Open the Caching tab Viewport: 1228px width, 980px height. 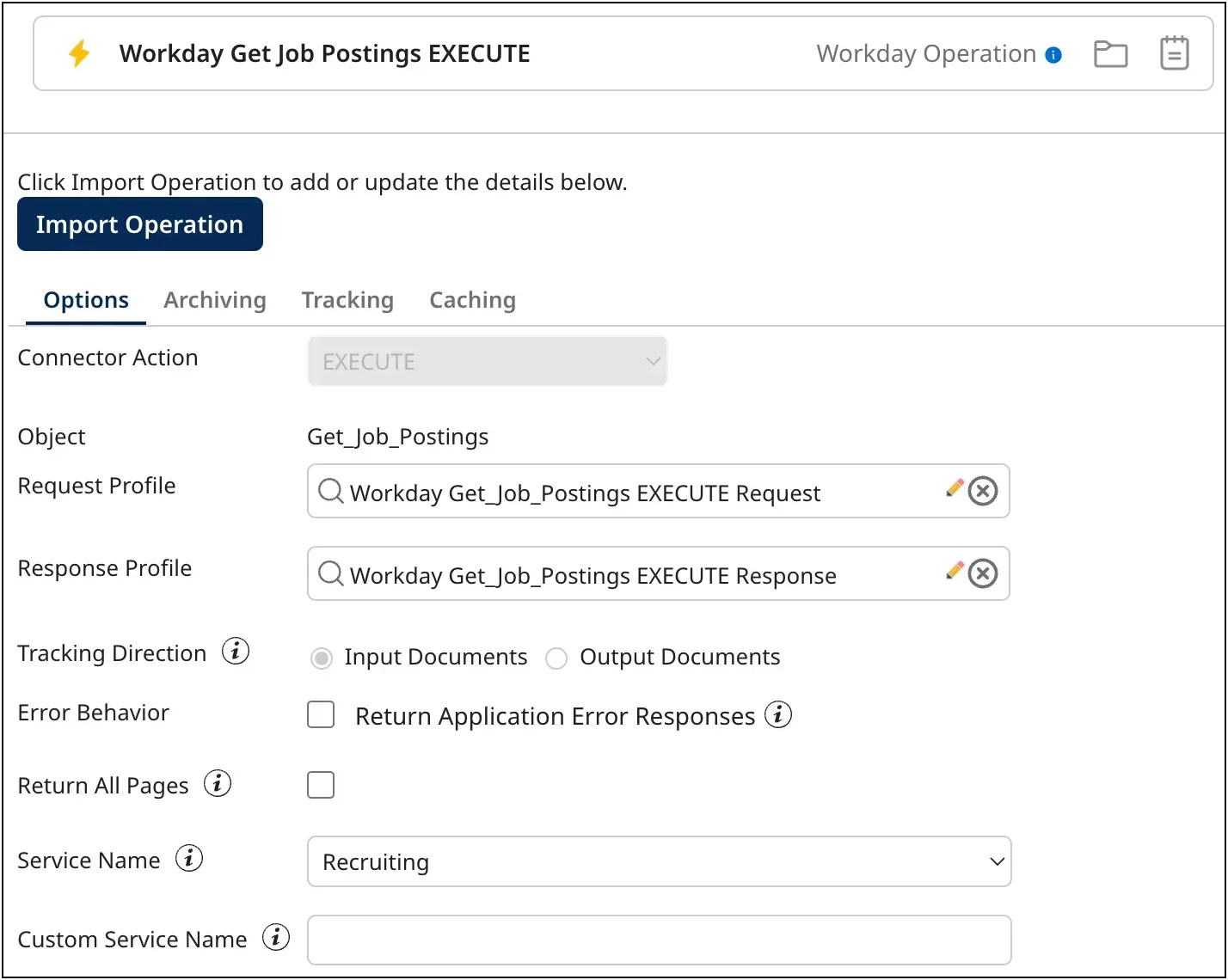point(472,299)
